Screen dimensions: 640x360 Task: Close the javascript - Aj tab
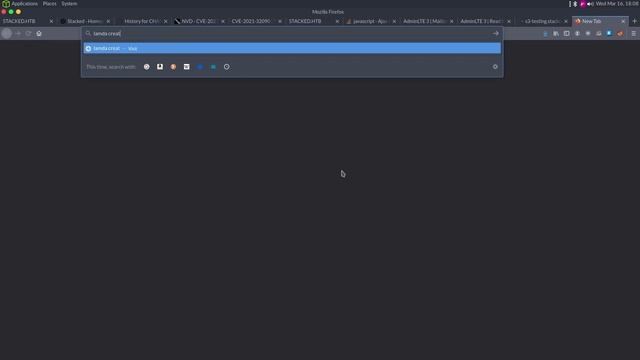click(394, 21)
